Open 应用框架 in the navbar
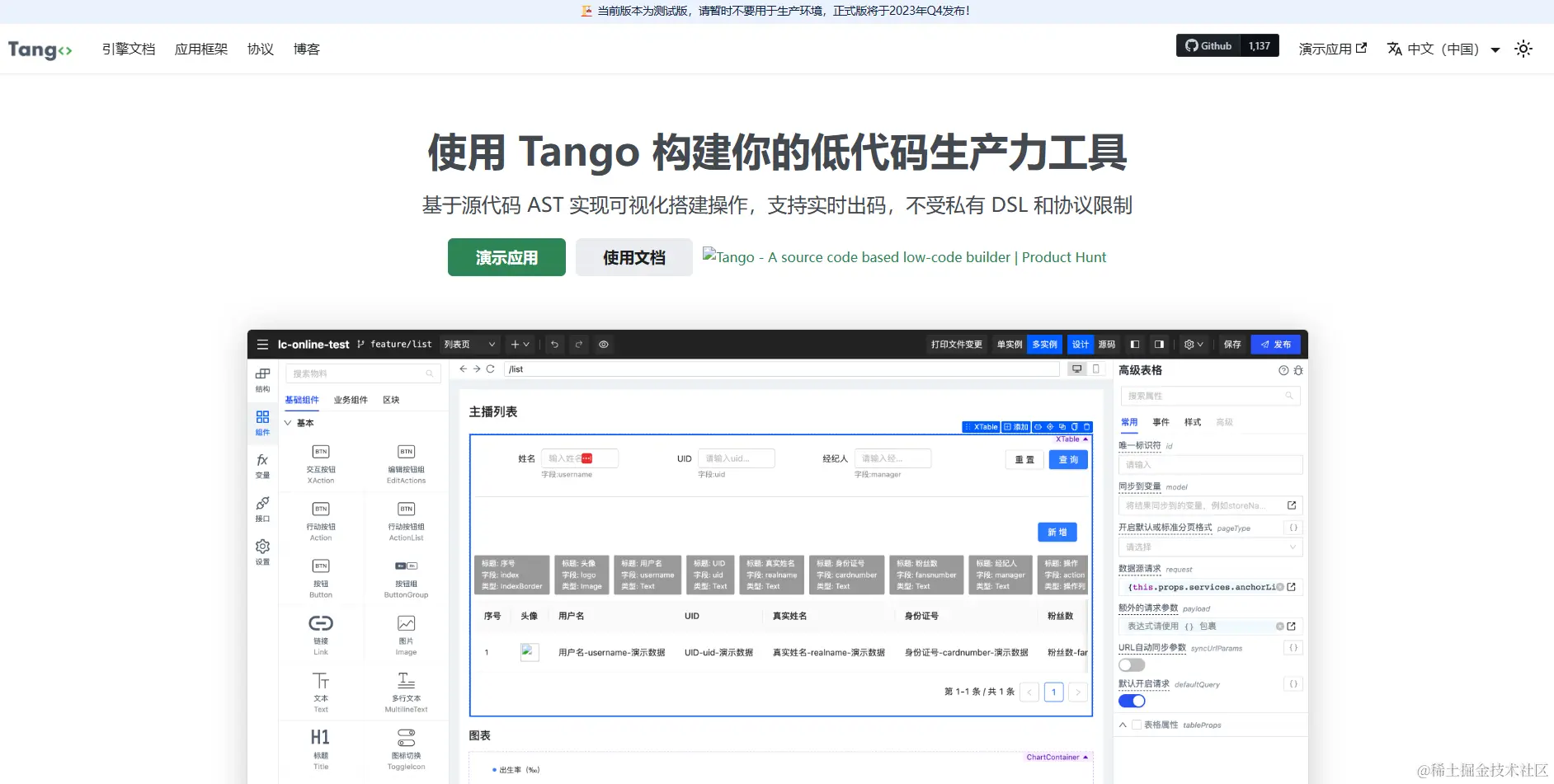Viewport: 1554px width, 784px height. (201, 49)
